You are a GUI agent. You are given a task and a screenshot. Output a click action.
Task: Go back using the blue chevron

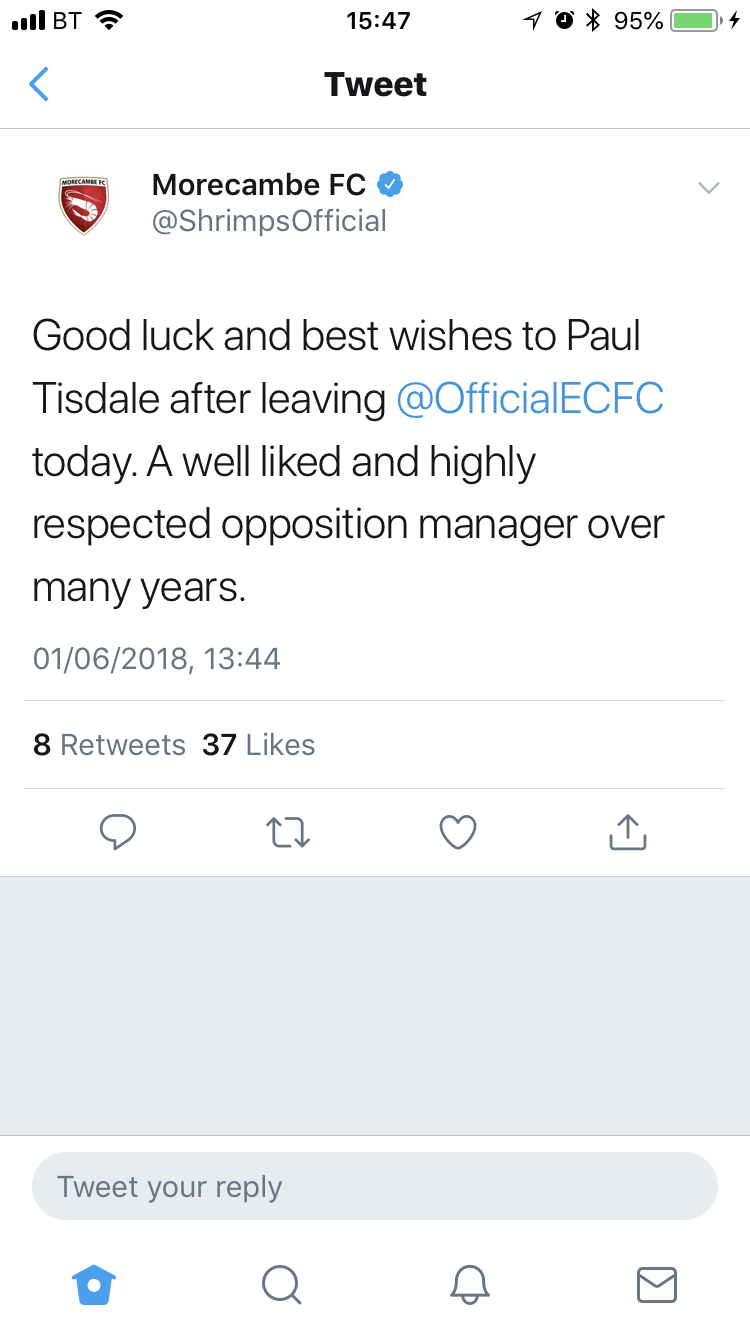tap(39, 84)
